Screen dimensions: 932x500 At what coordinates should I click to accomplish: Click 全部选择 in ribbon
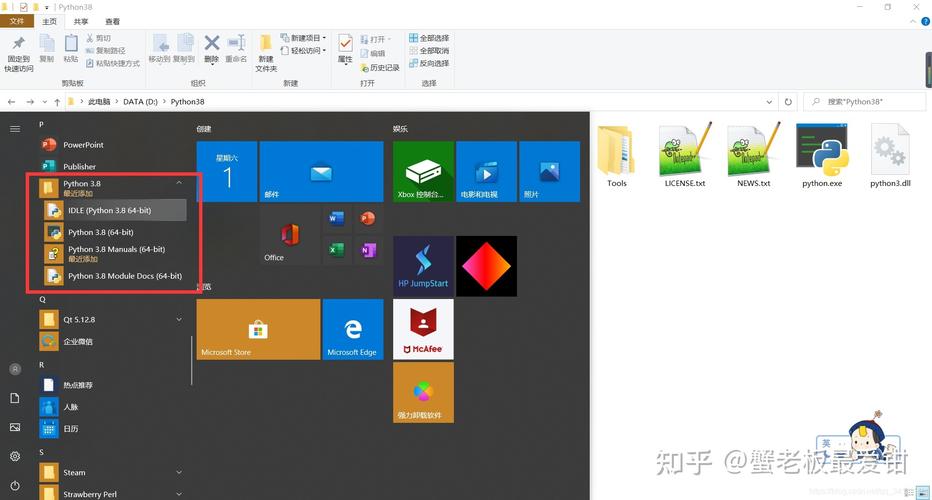429,37
